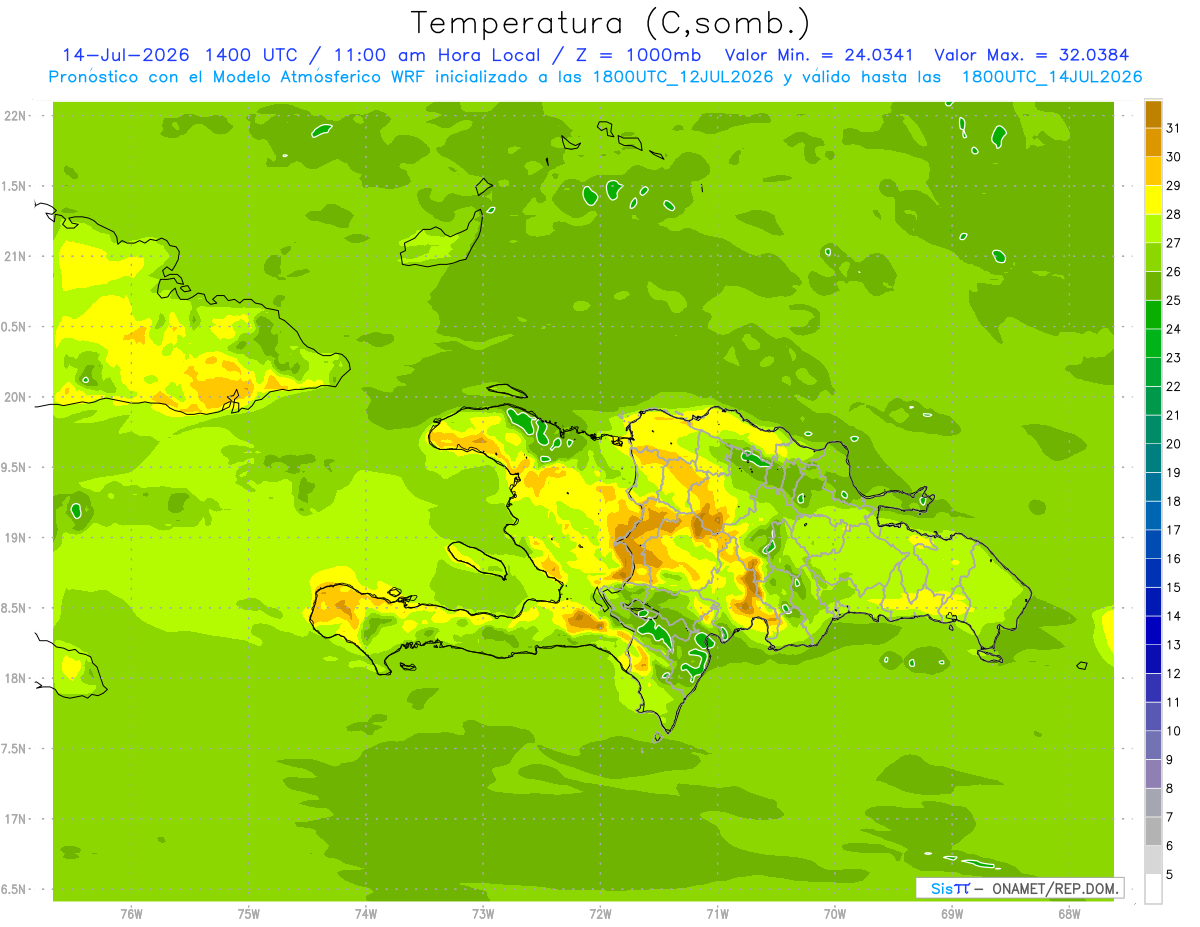
Task: Click legend value '27' on the color bar
Action: (x=1173, y=243)
